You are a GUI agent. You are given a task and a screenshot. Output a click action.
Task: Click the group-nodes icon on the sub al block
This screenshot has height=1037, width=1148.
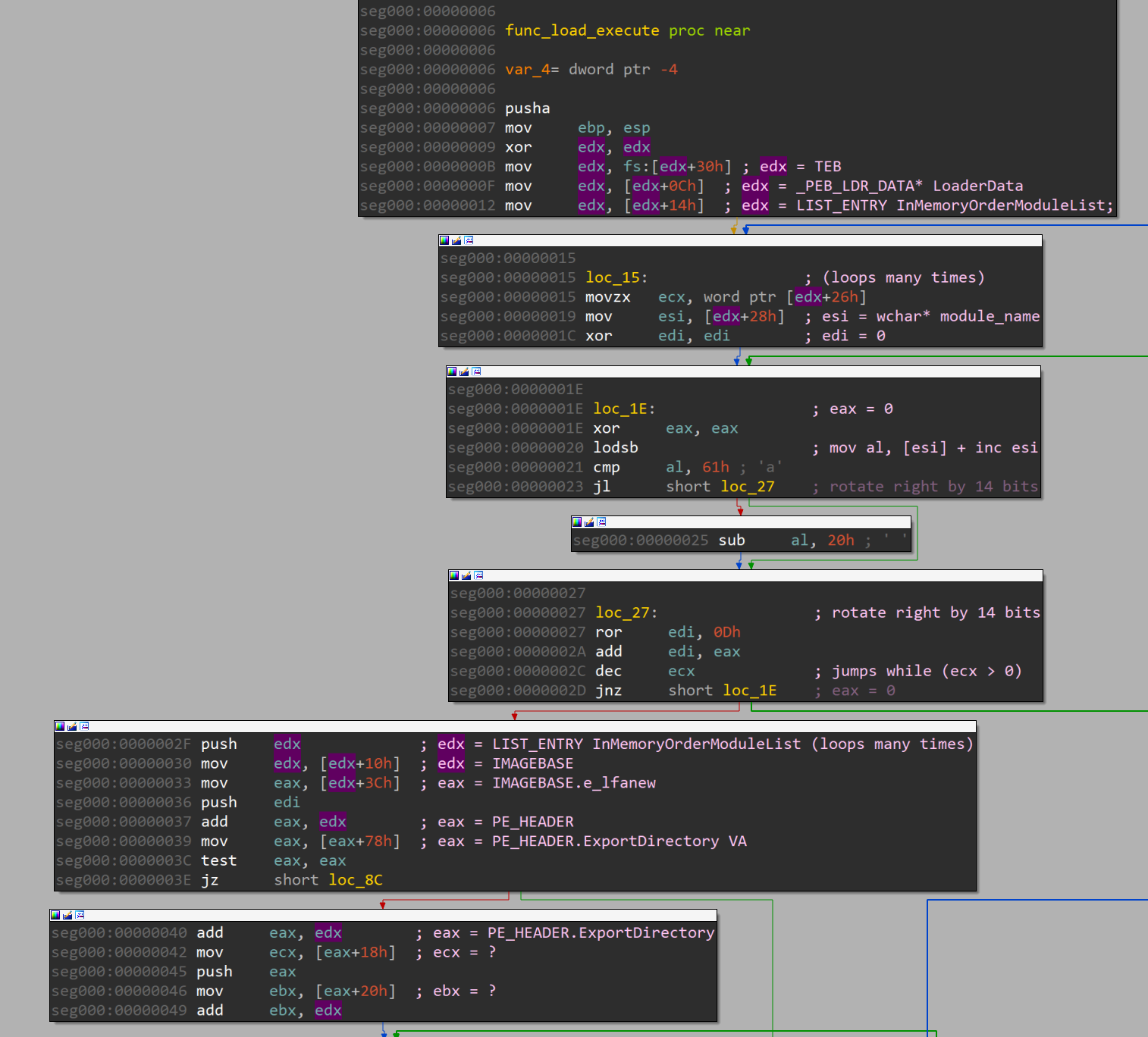click(601, 522)
